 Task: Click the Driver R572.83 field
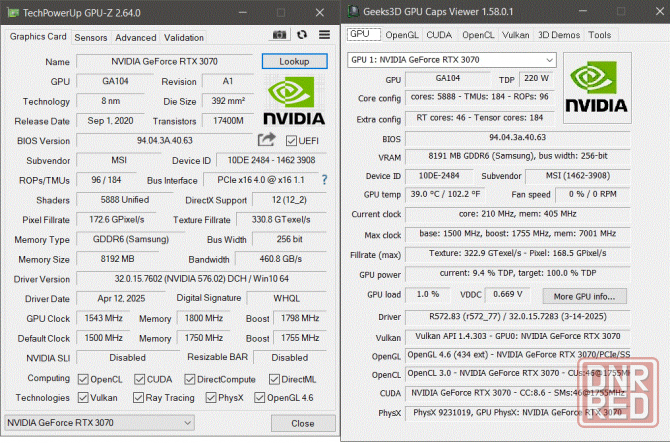tap(517, 317)
